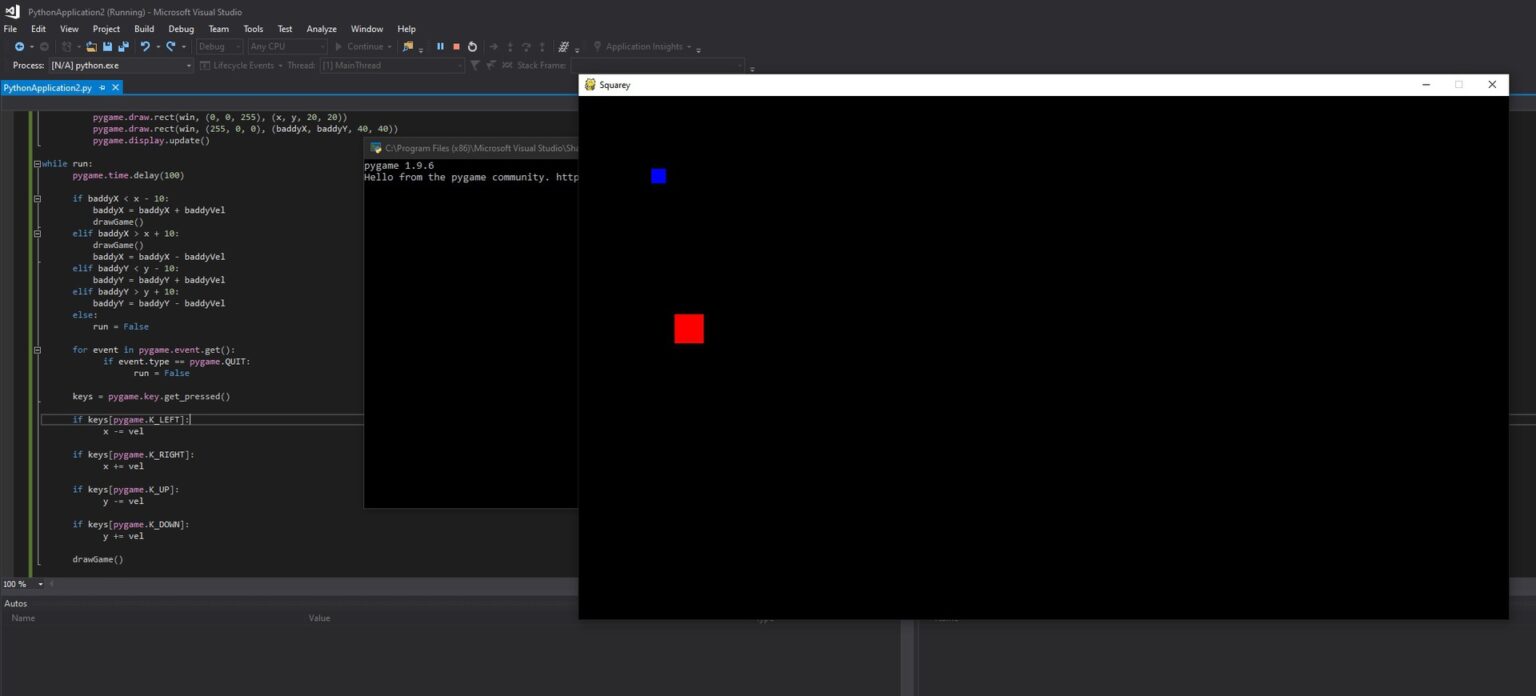1536x696 pixels.
Task: Open the Debug menu
Action: tap(181, 29)
